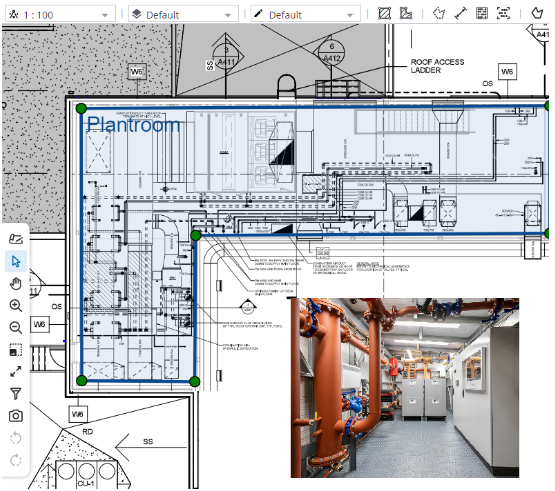Viewport: 555px width, 491px height.
Task: Click the zoom out magnifier
Action: pos(16,327)
